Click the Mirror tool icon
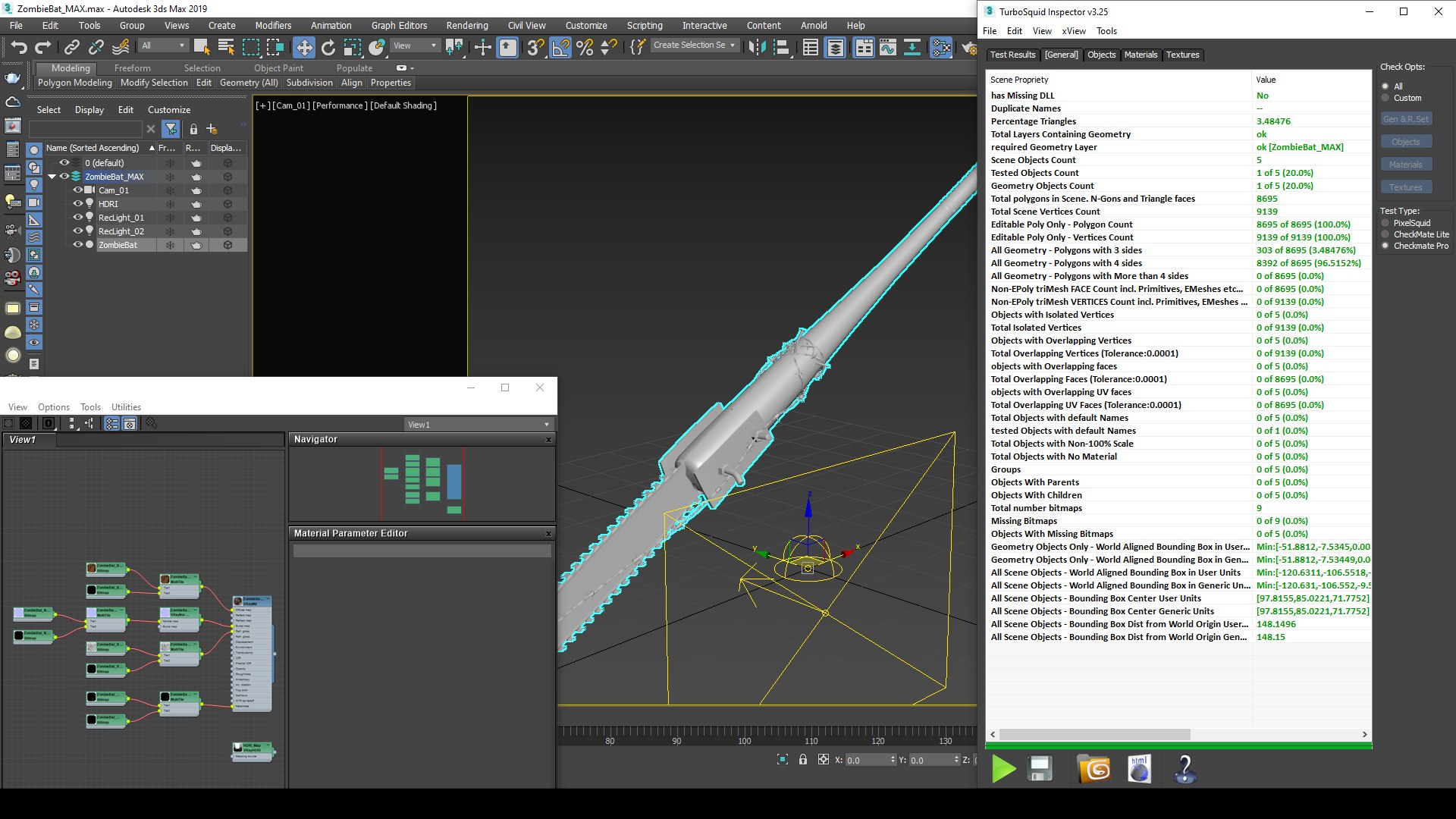Image resolution: width=1456 pixels, height=819 pixels. pyautogui.click(x=756, y=47)
